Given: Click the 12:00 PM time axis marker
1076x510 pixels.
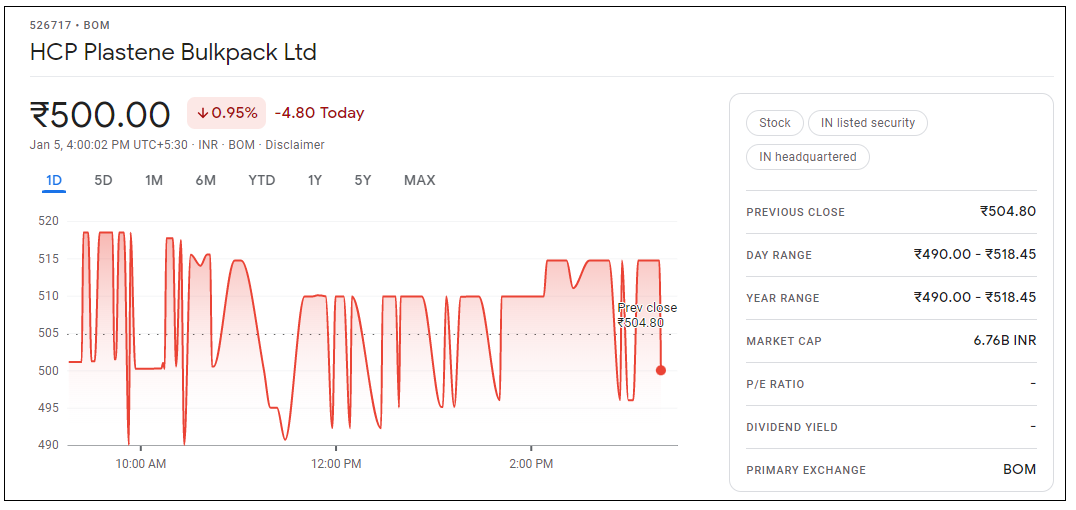Looking at the screenshot, I should [x=336, y=464].
